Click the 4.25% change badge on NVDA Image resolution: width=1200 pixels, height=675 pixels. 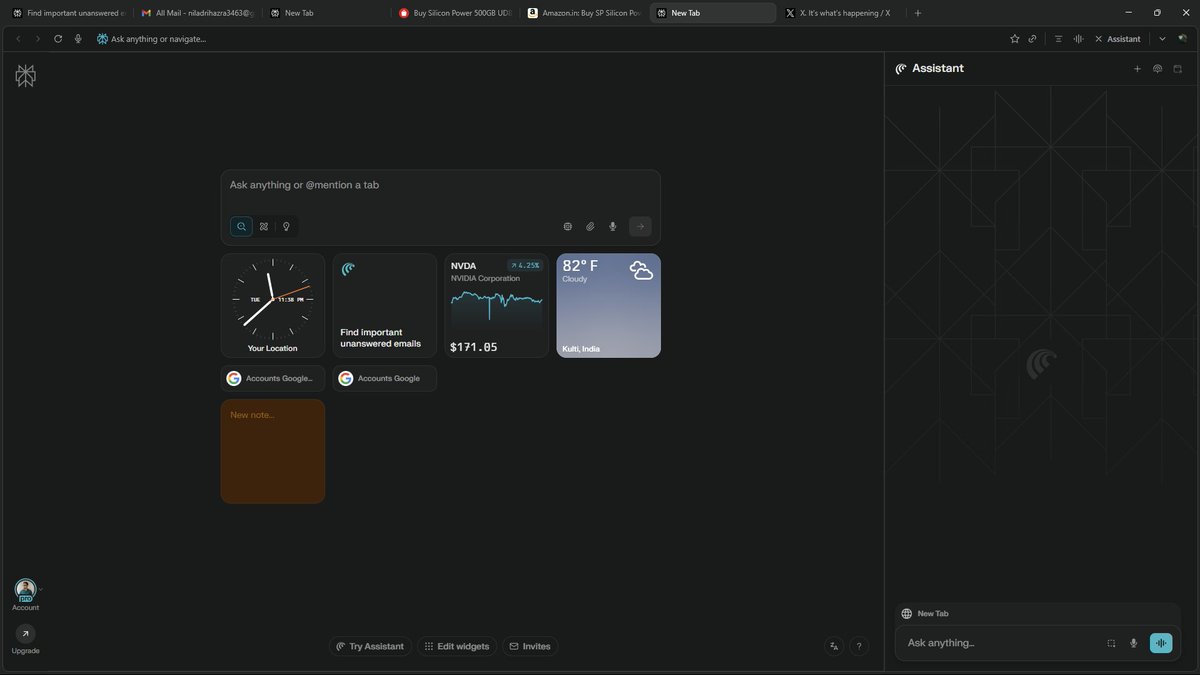[x=525, y=266]
